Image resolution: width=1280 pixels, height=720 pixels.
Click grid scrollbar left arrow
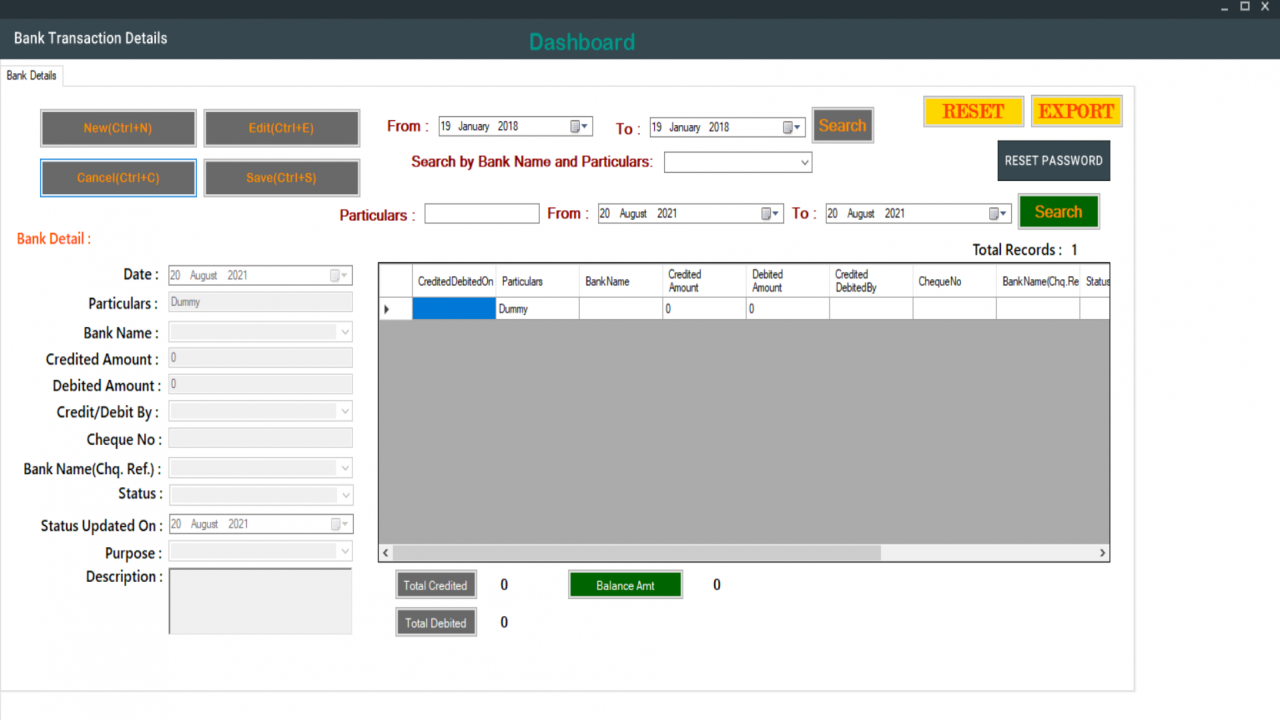pyautogui.click(x=386, y=553)
